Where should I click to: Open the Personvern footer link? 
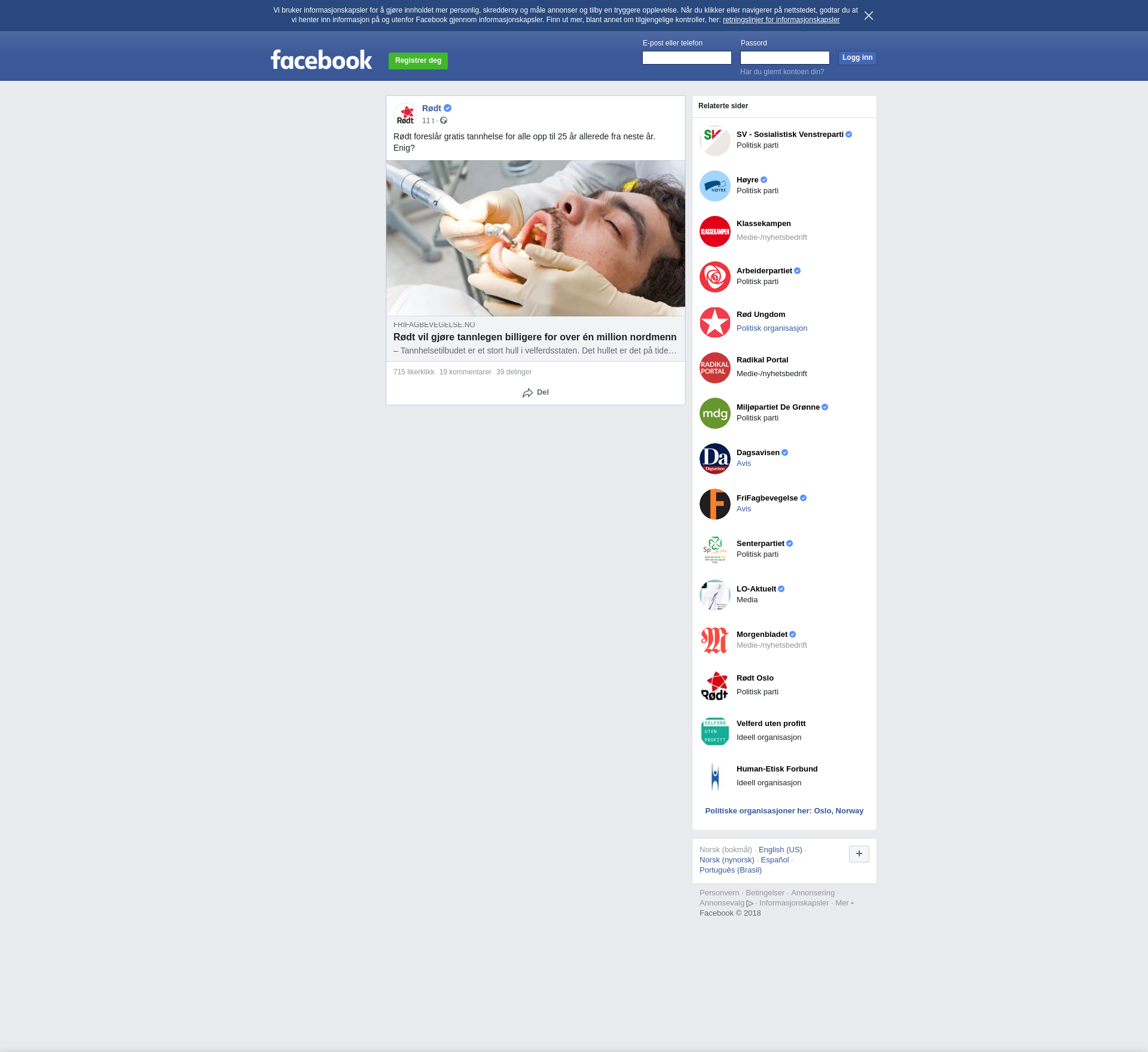coord(719,893)
